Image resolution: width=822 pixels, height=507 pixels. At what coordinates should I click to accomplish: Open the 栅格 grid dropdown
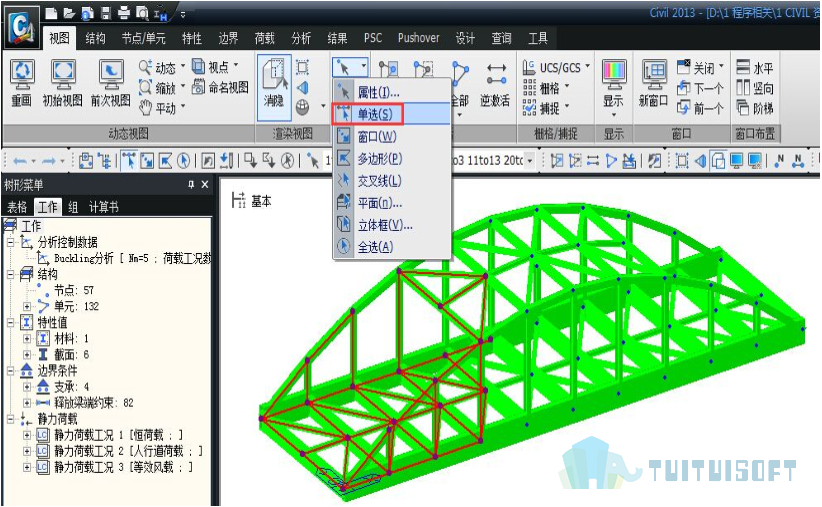567,87
